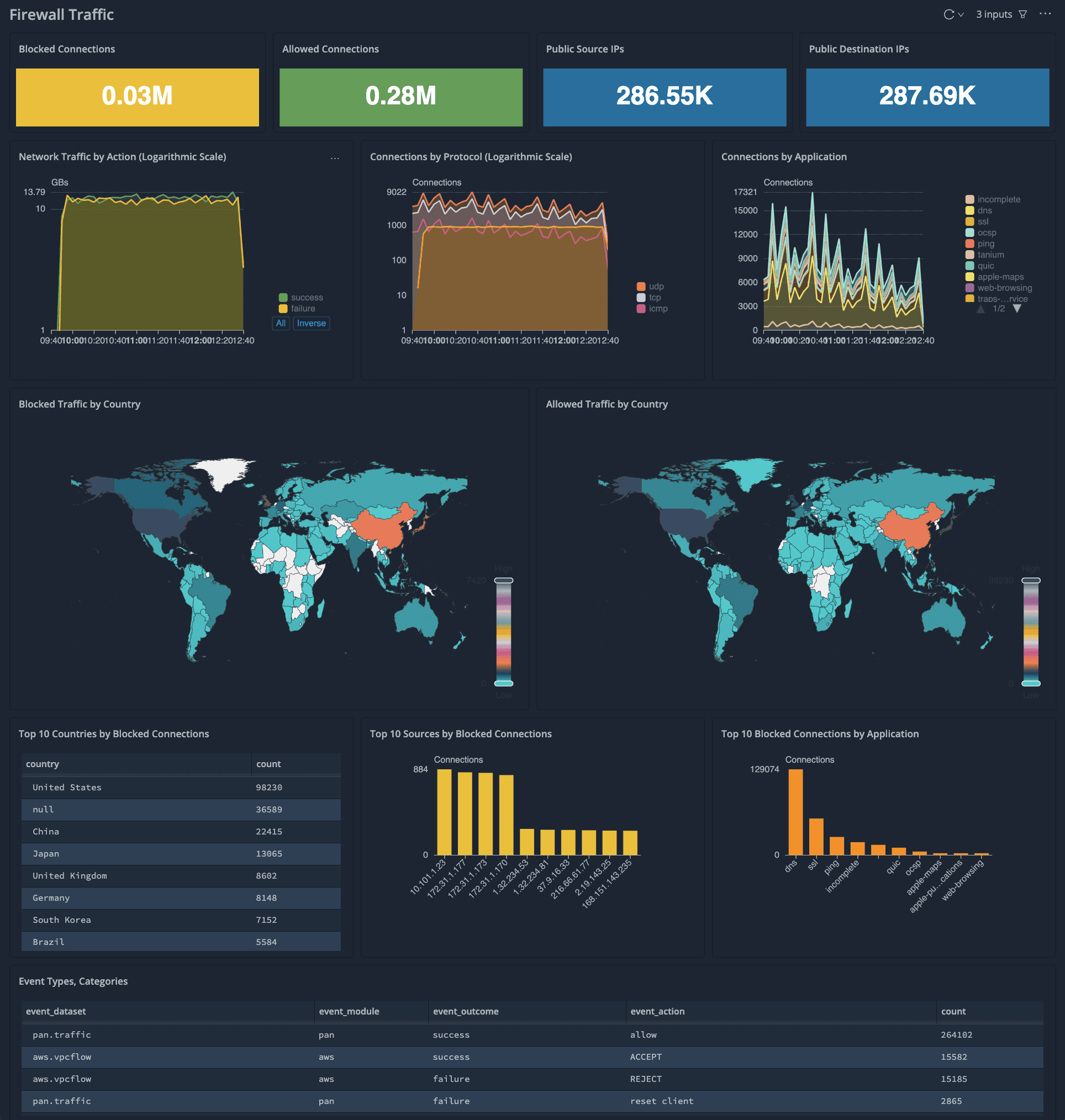Click the All legend button
The image size is (1065, 1120).
[281, 324]
